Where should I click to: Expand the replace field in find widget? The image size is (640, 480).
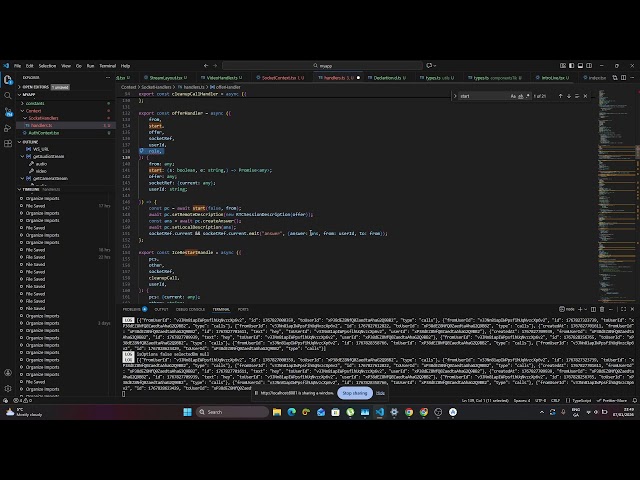[455, 96]
